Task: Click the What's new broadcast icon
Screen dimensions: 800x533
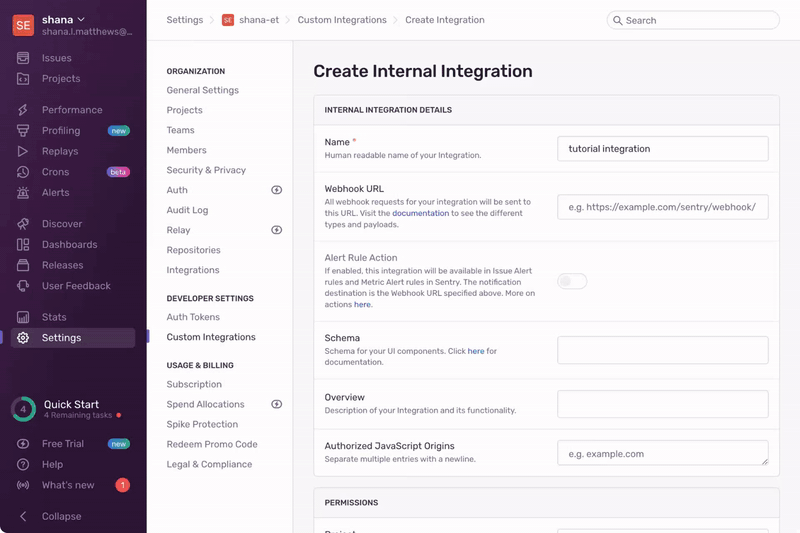Action: pos(23,485)
